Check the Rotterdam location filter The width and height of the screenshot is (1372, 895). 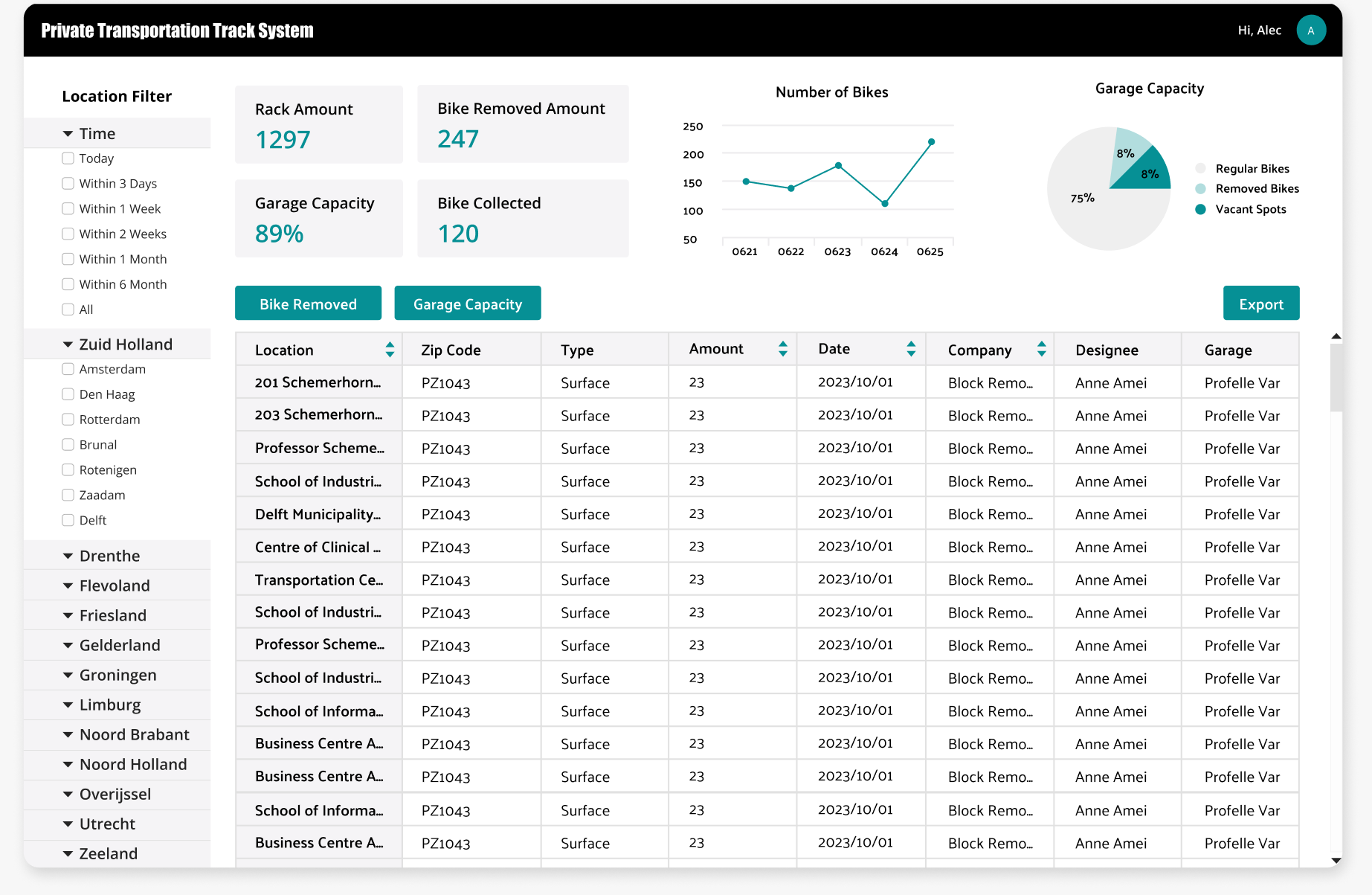68,420
